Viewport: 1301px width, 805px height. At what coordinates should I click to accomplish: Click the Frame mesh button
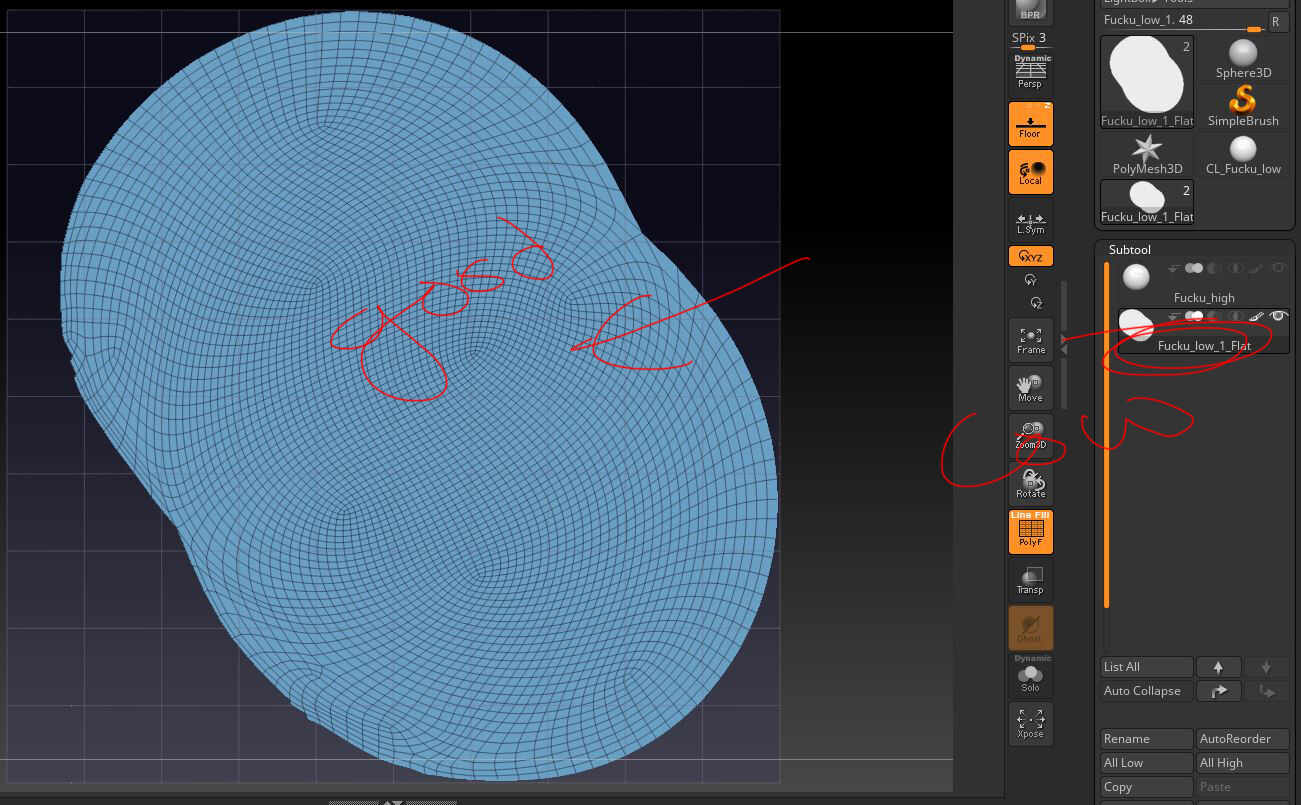(x=1030, y=340)
